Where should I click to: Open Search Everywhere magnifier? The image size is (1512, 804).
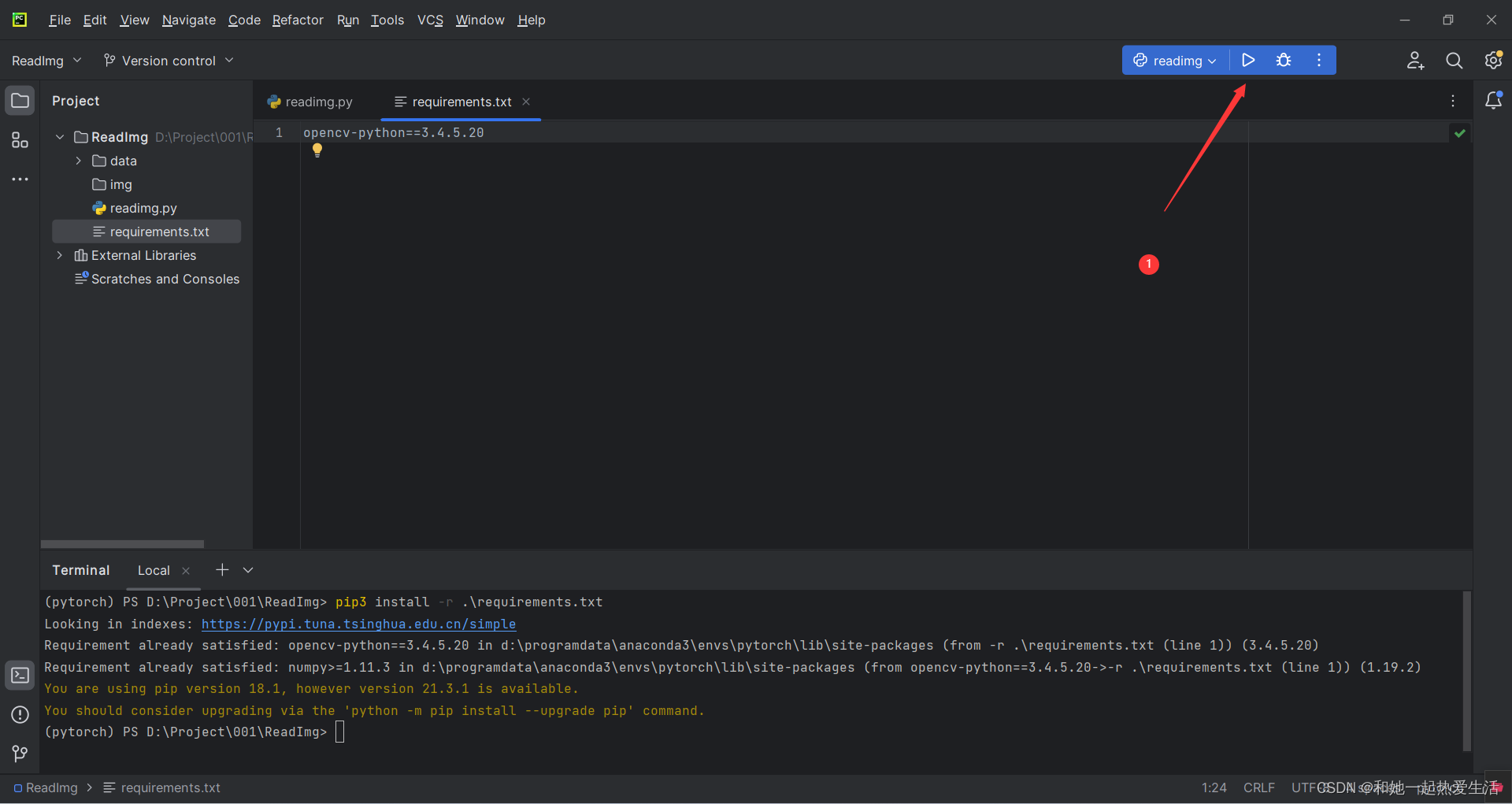(1454, 61)
